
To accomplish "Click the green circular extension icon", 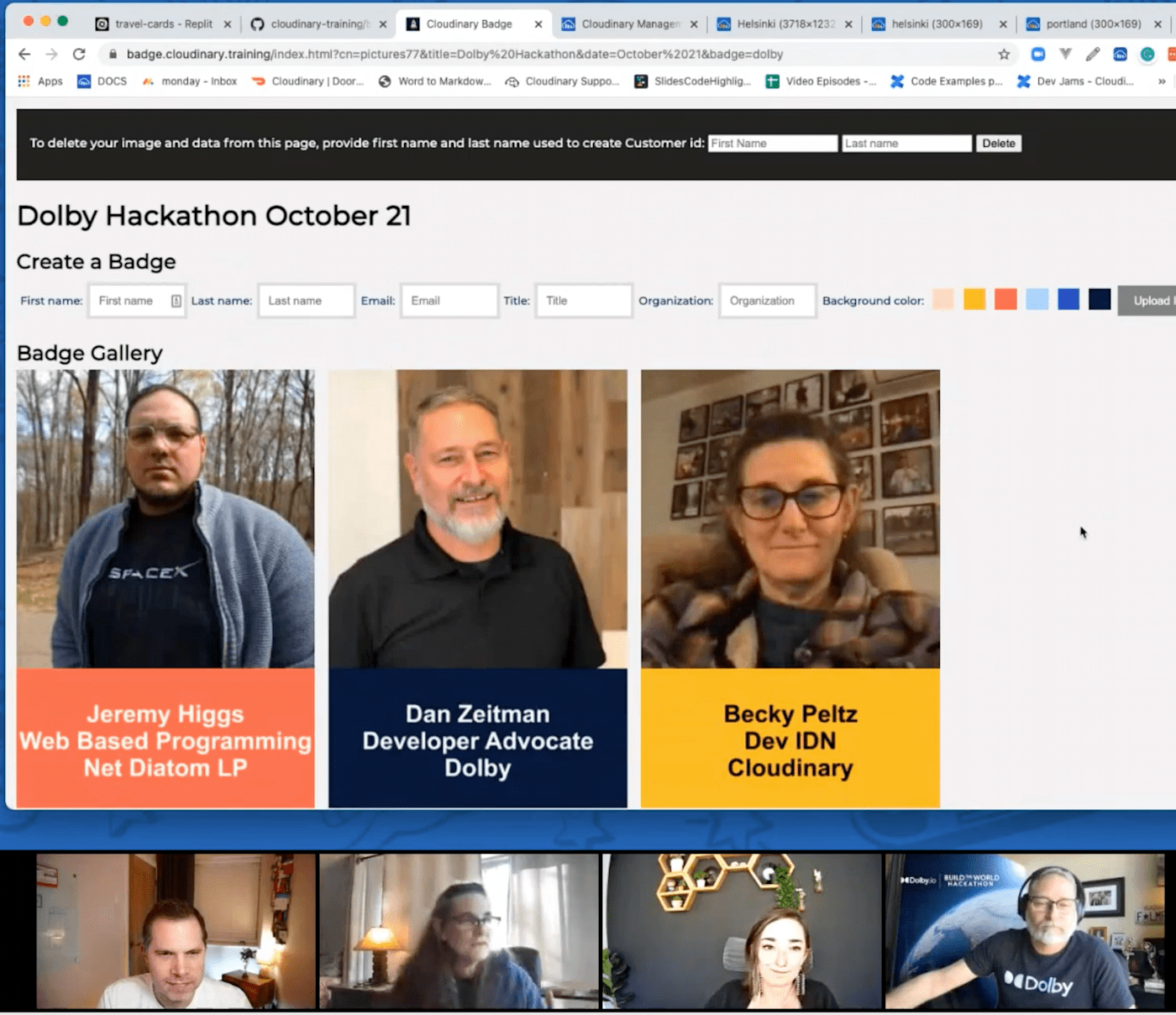I will pyautogui.click(x=1147, y=54).
